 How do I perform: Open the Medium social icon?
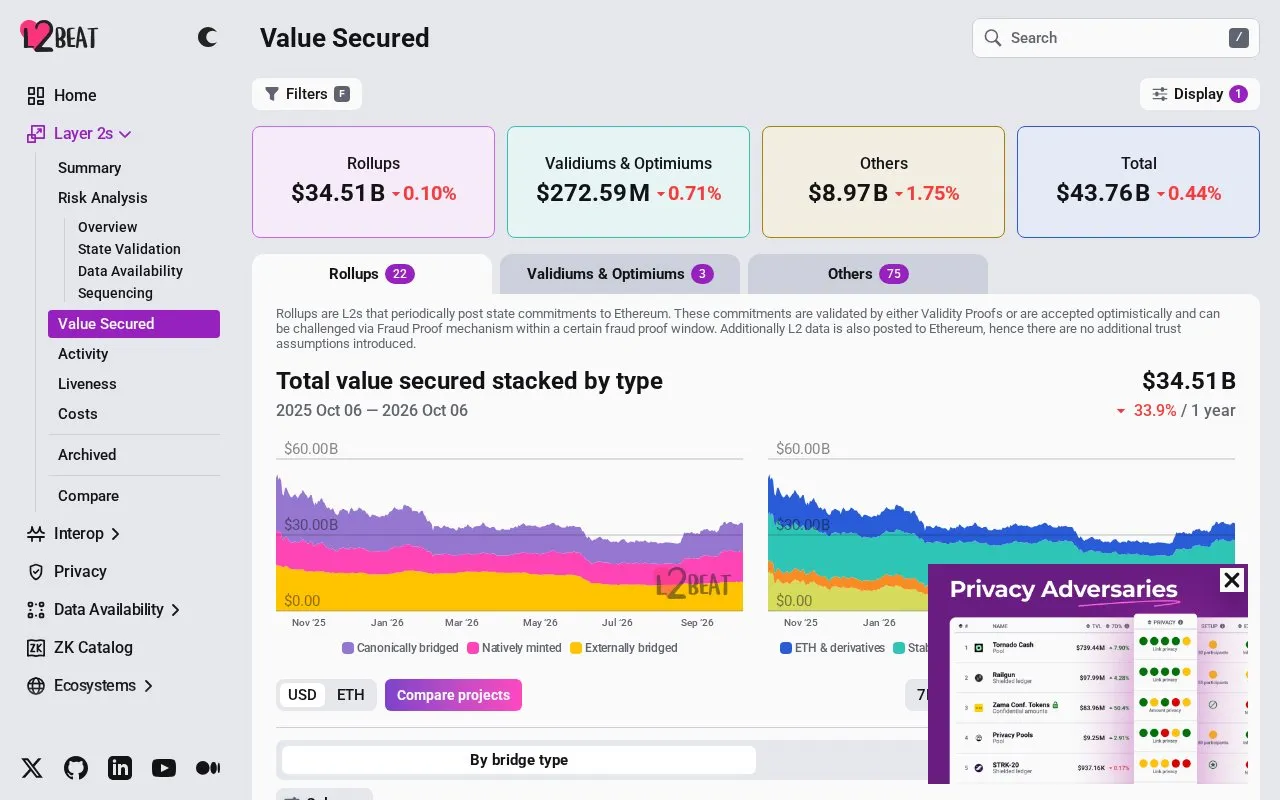point(208,768)
